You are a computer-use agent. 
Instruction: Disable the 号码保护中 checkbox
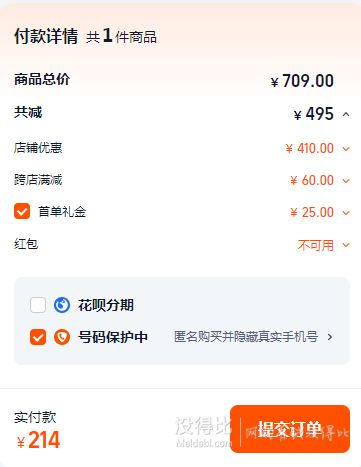[38, 337]
